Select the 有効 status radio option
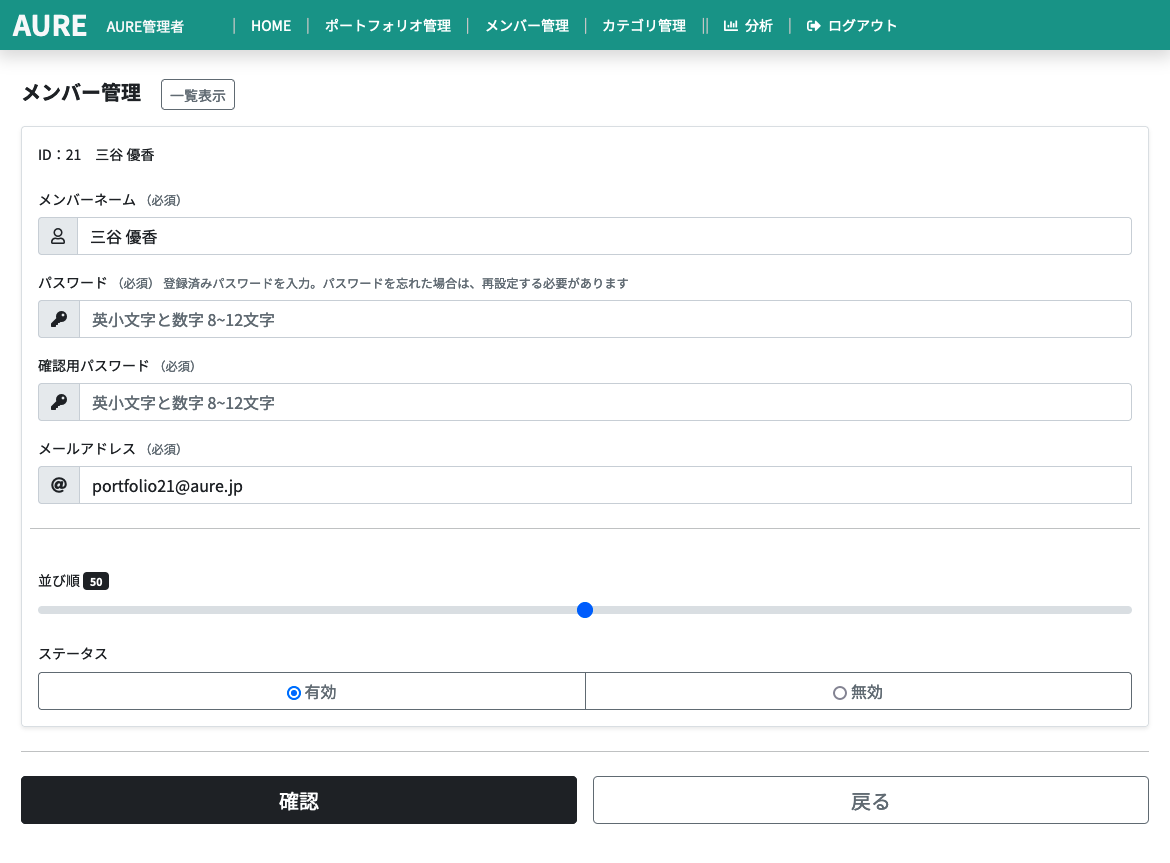 click(x=311, y=692)
